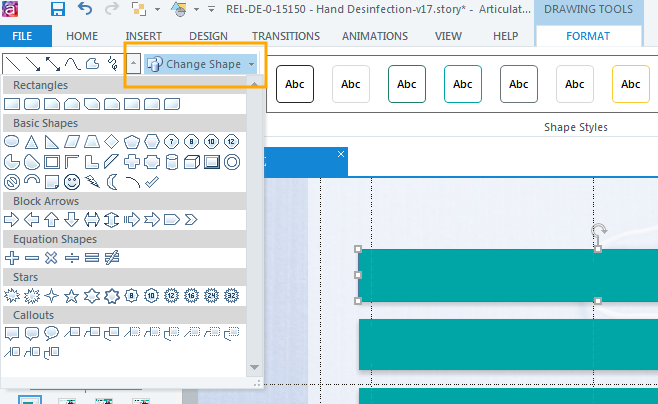The width and height of the screenshot is (658, 404).
Task: Select the lightning bolt shape
Action: [92, 182]
